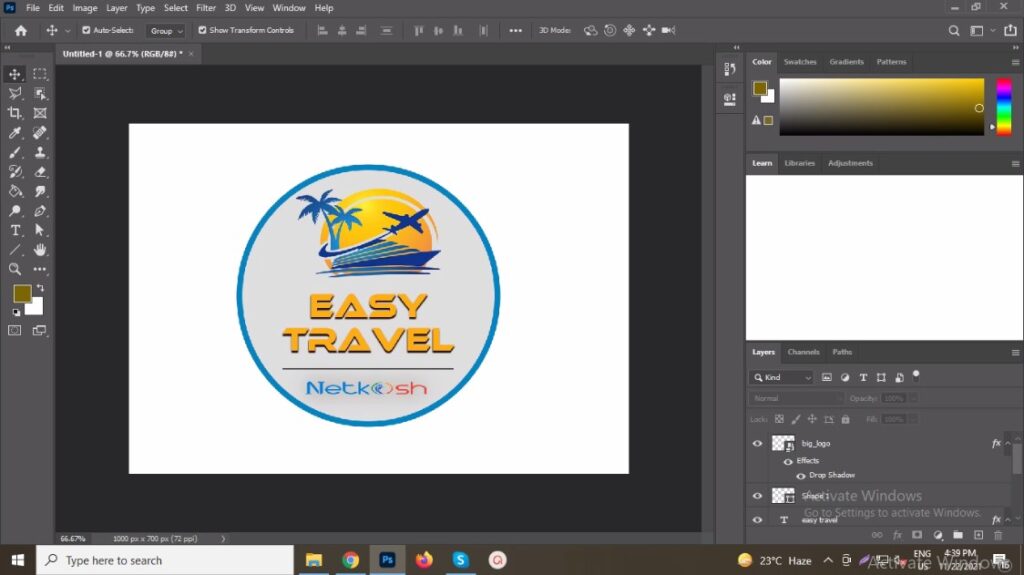The width and height of the screenshot is (1024, 575).
Task: Select the Polygonal Lasso tool
Action: 14,93
